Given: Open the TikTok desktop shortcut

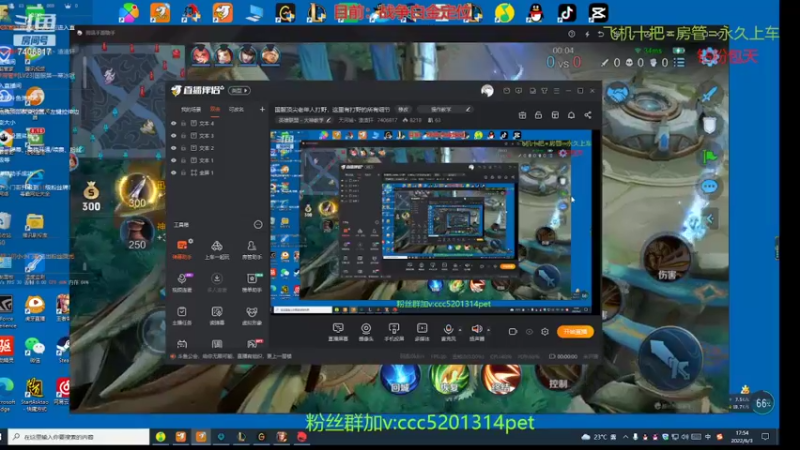Looking at the screenshot, I should point(567,13).
